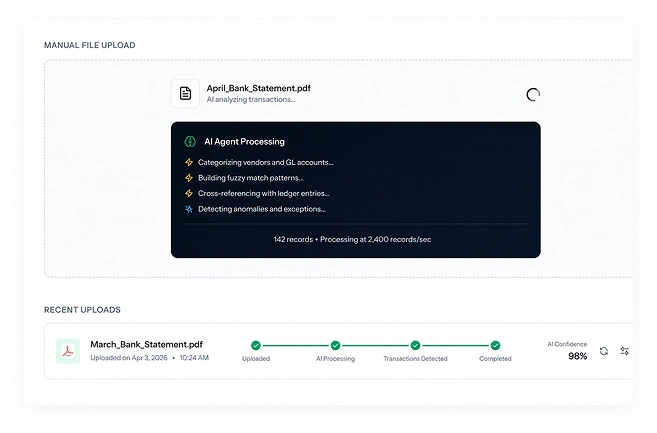
Task: Click 'Cross-referencing with ledger entries...' line
Action: 264,193
